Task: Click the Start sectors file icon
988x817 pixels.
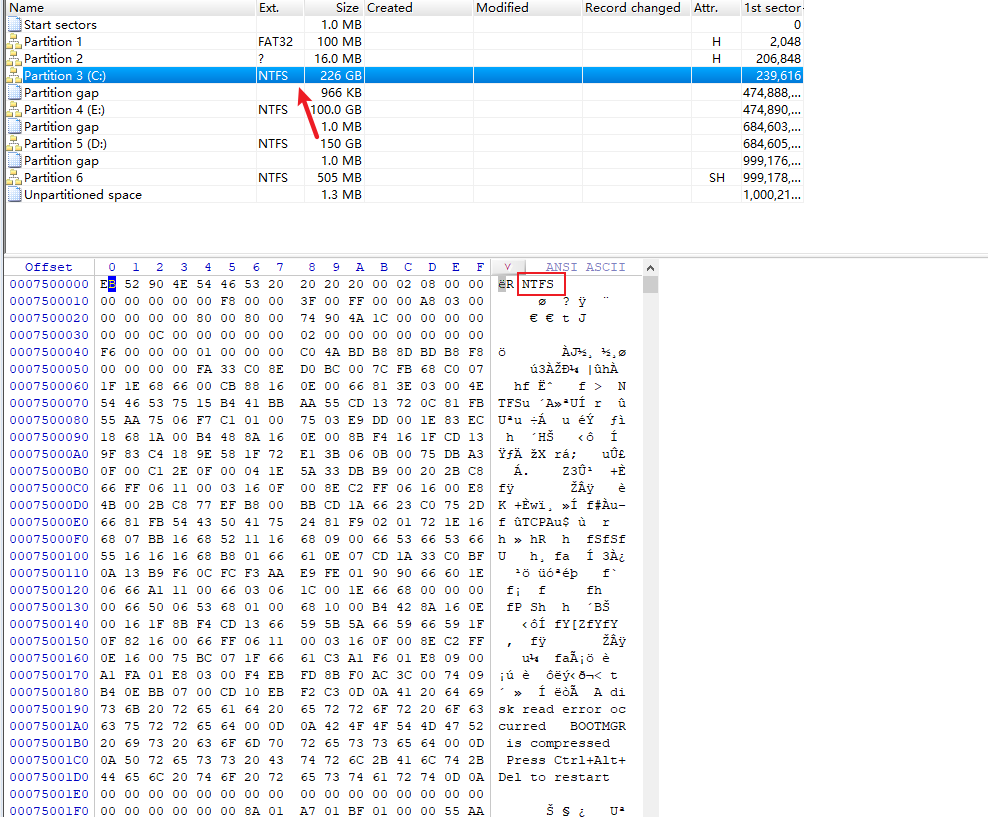Action: [14, 24]
